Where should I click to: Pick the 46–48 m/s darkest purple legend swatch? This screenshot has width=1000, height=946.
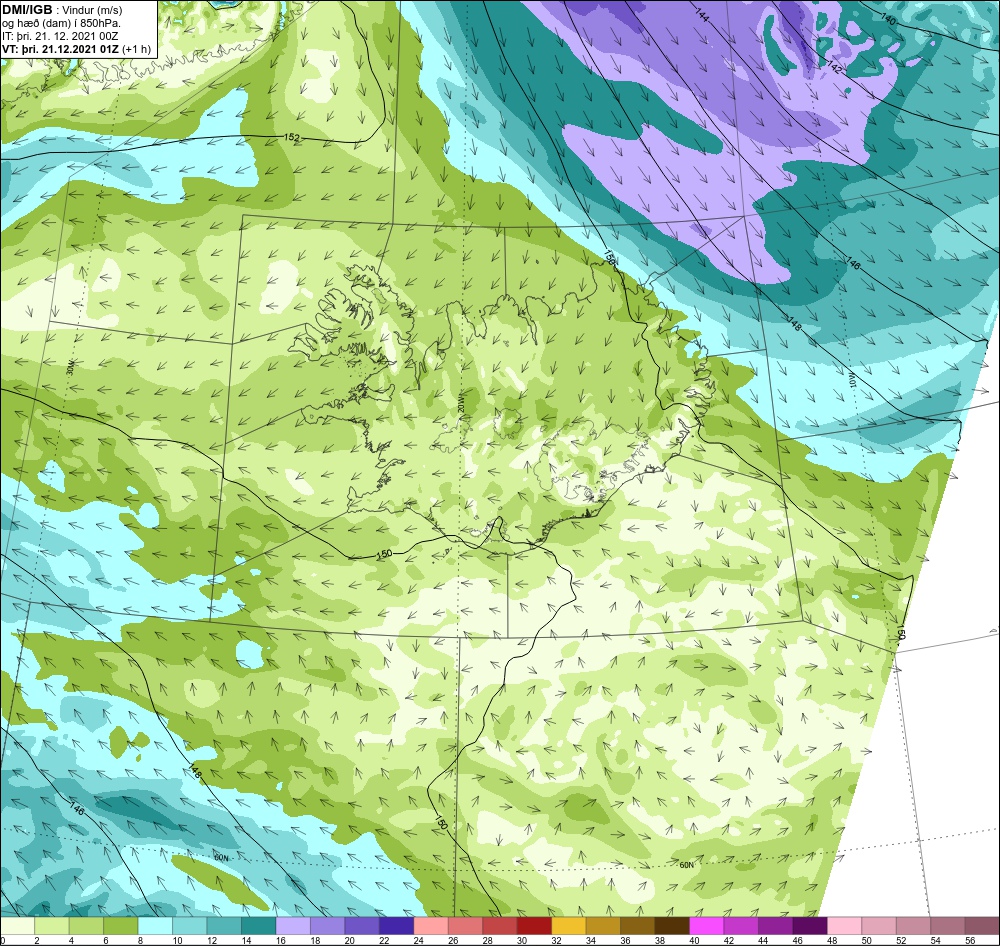pyautogui.click(x=810, y=926)
